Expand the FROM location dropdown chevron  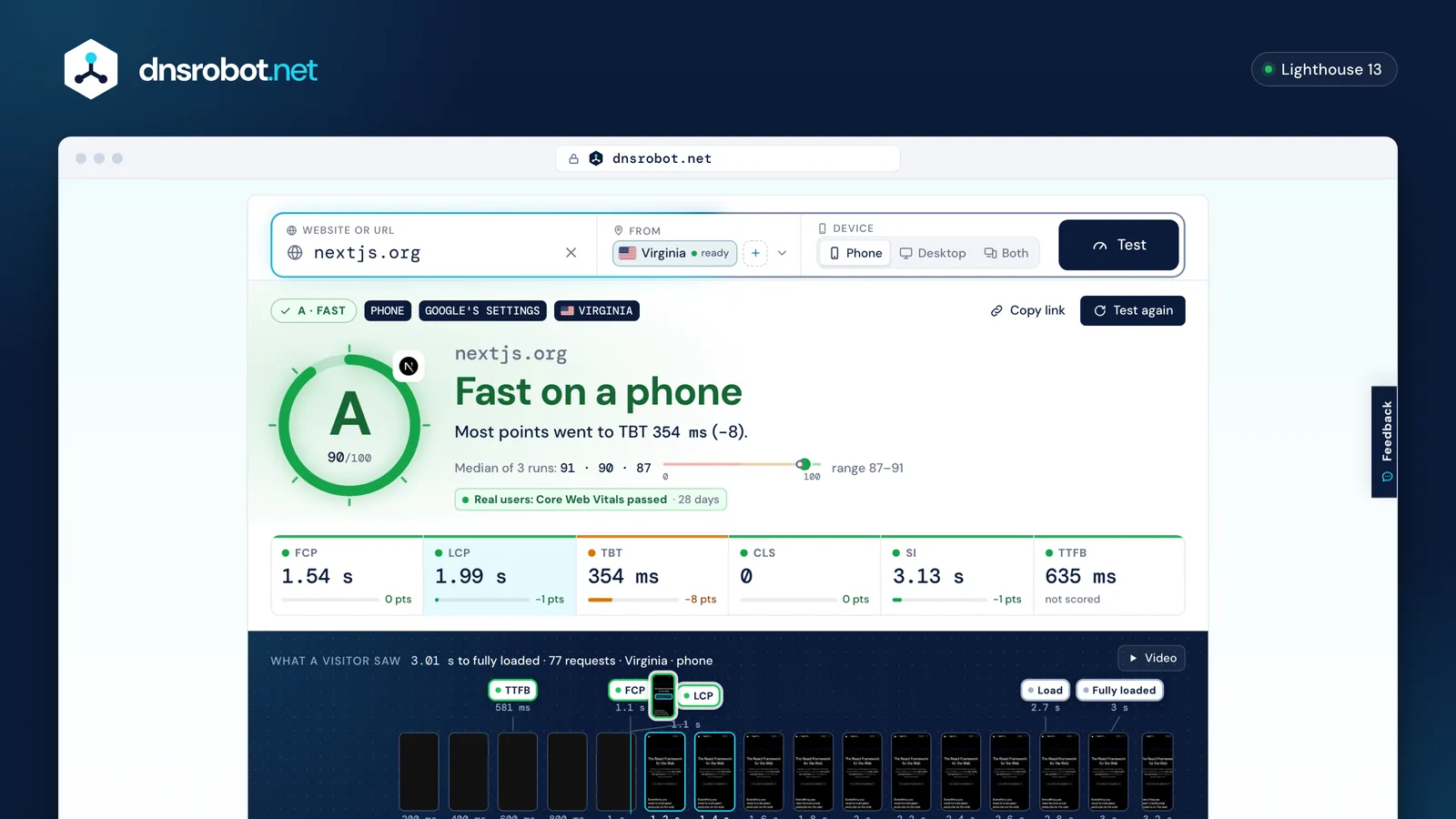(x=782, y=253)
